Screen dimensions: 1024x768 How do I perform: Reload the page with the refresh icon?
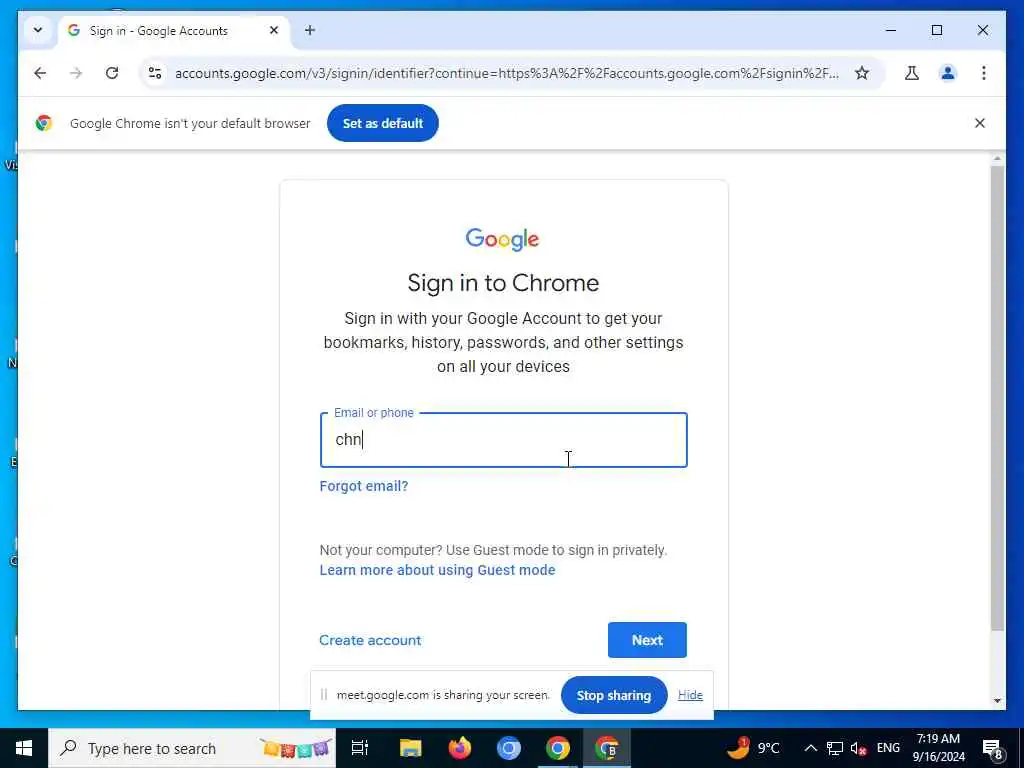tap(112, 73)
